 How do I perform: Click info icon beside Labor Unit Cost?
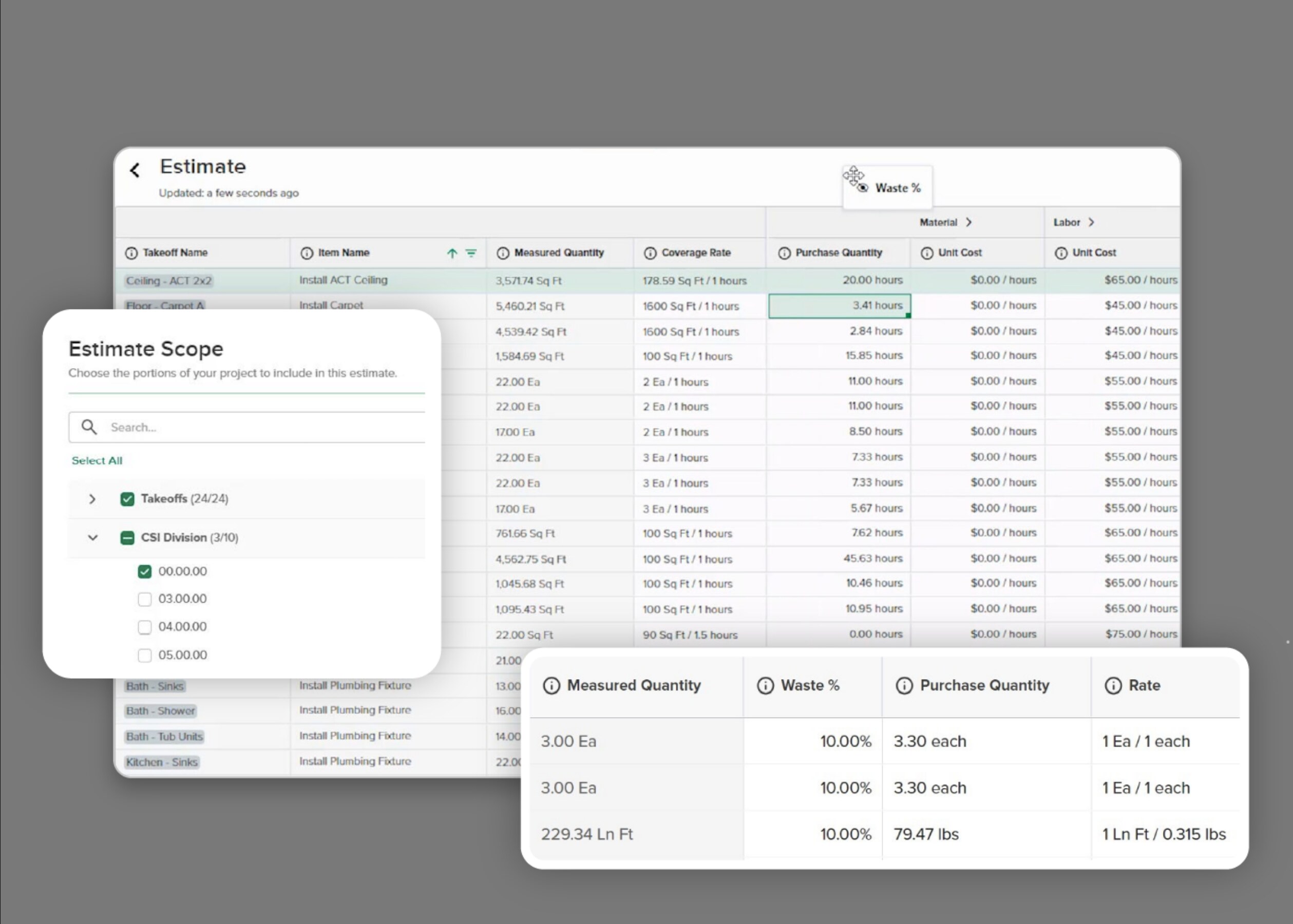(x=1061, y=253)
